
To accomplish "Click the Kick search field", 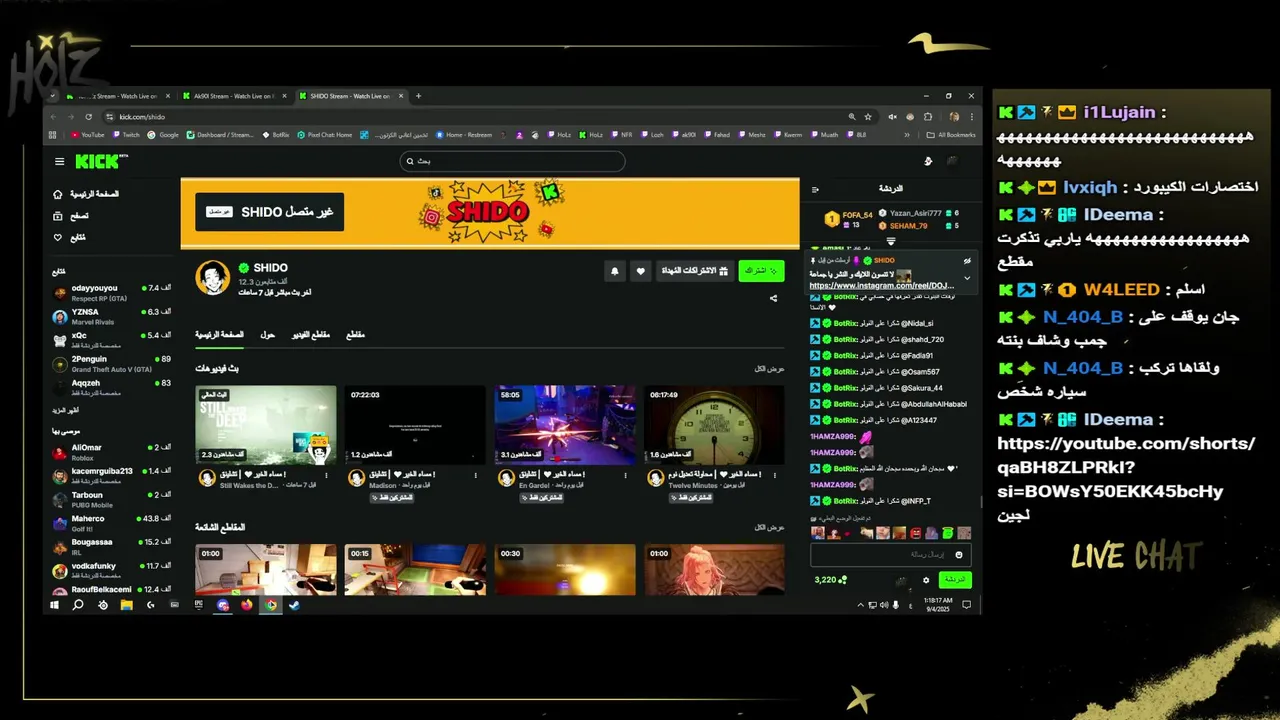I will coord(512,161).
